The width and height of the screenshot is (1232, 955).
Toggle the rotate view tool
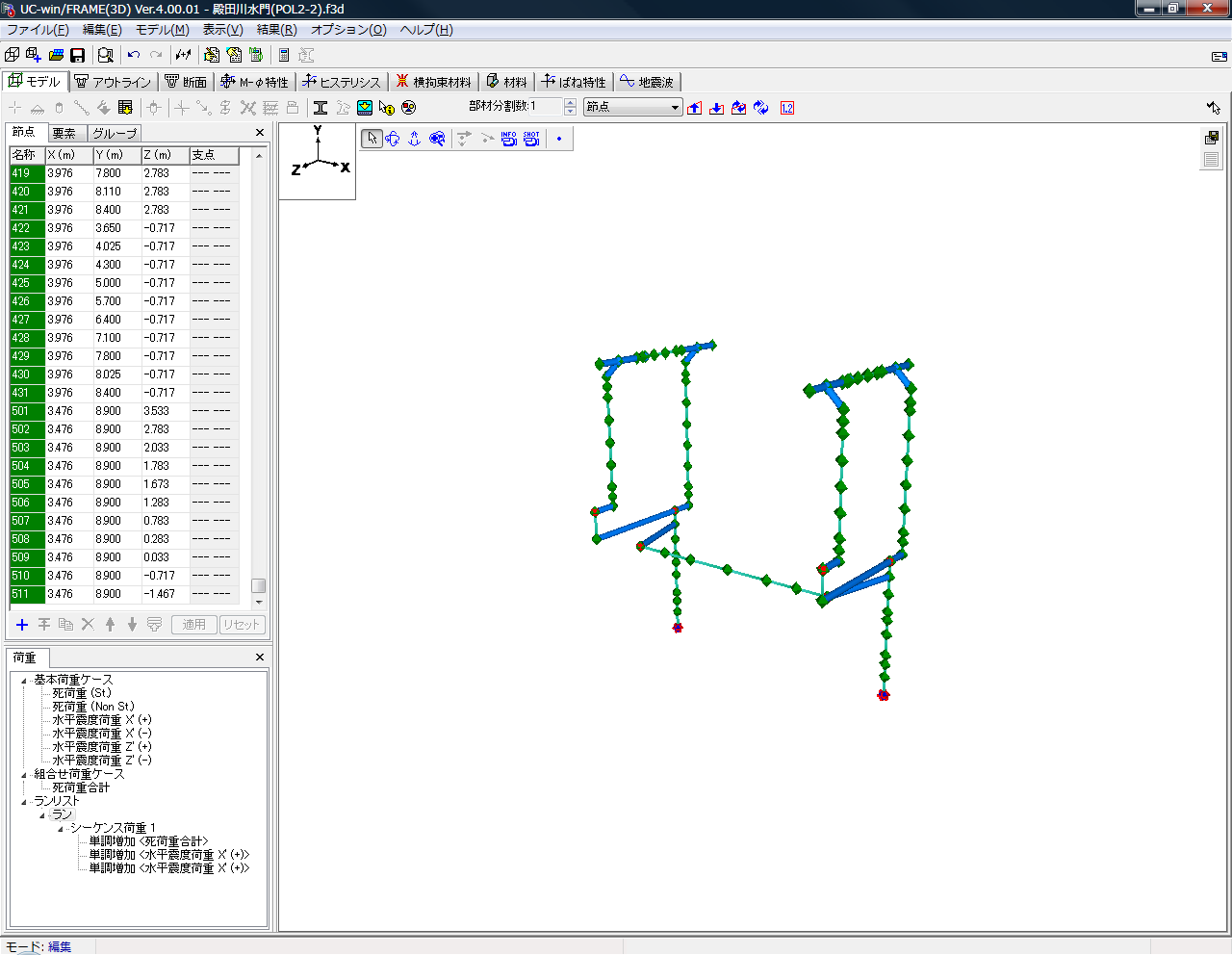393,139
